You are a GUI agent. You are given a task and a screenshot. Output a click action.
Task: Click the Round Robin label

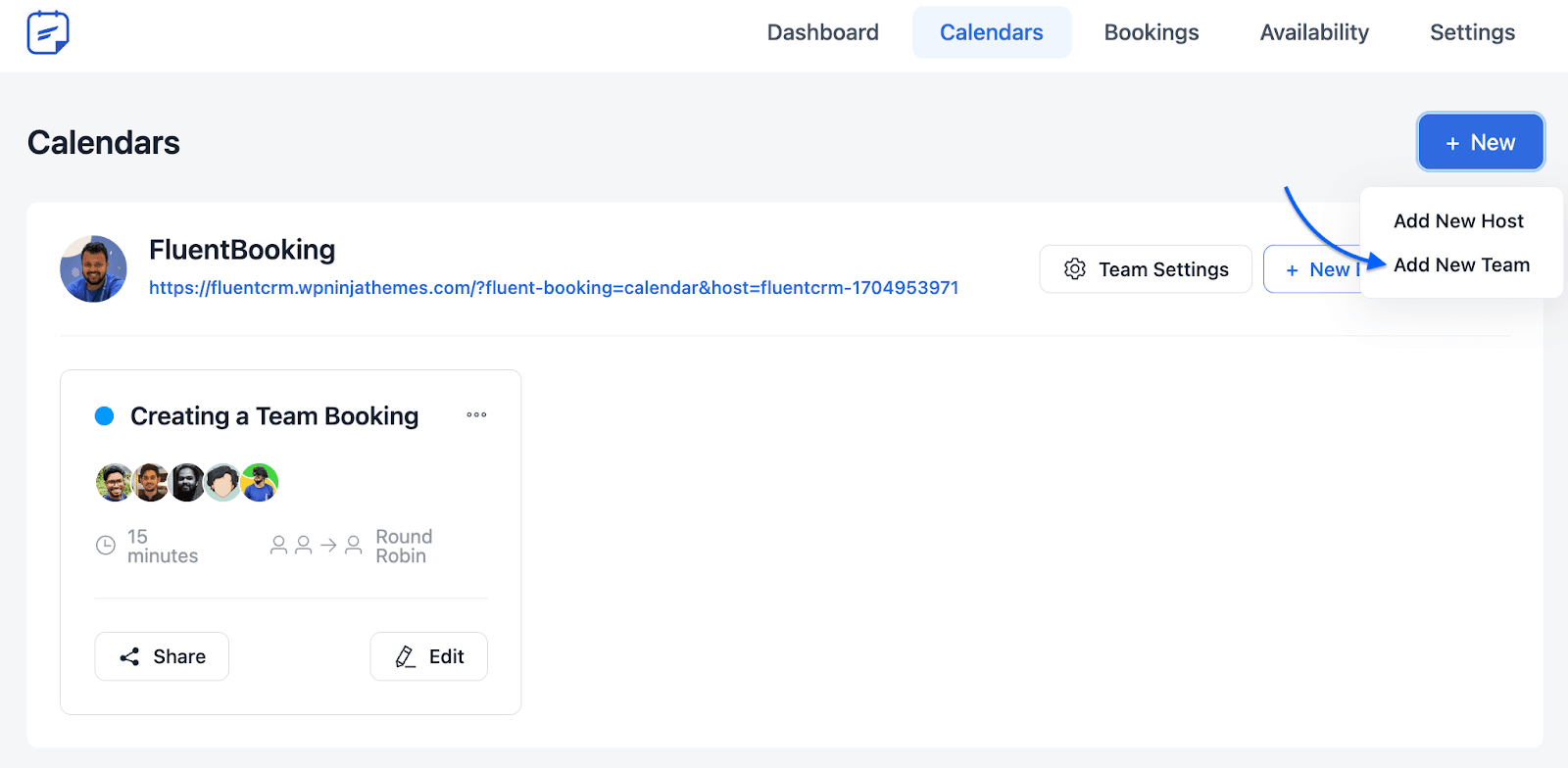[404, 547]
